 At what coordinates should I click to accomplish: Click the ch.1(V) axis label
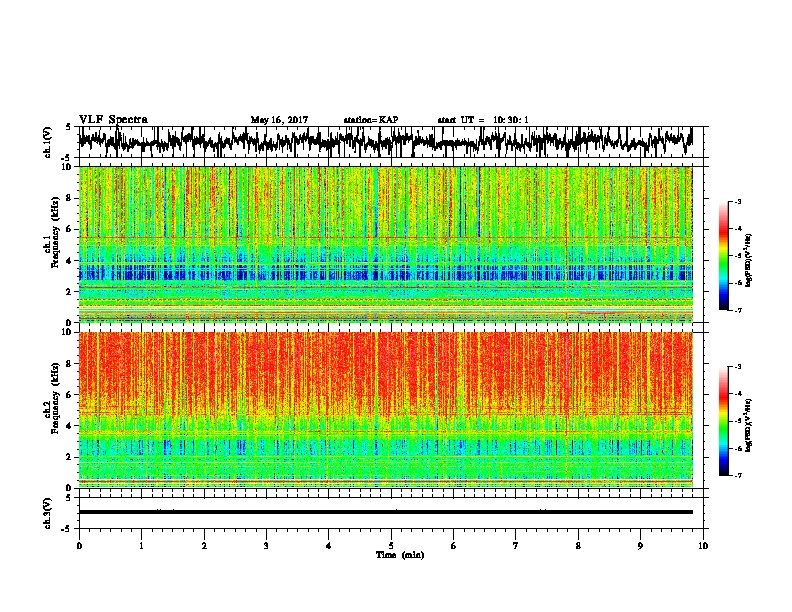(x=48, y=142)
